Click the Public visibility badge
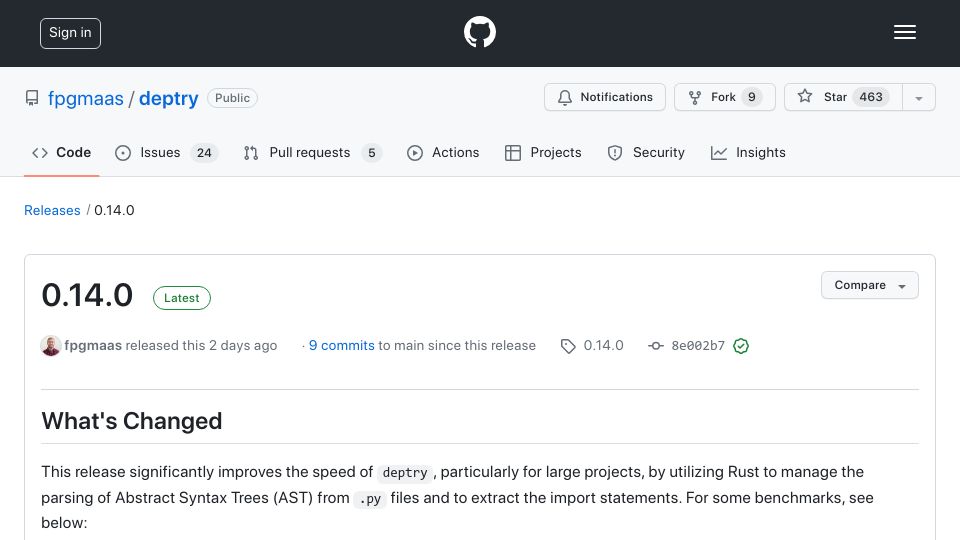 (232, 98)
